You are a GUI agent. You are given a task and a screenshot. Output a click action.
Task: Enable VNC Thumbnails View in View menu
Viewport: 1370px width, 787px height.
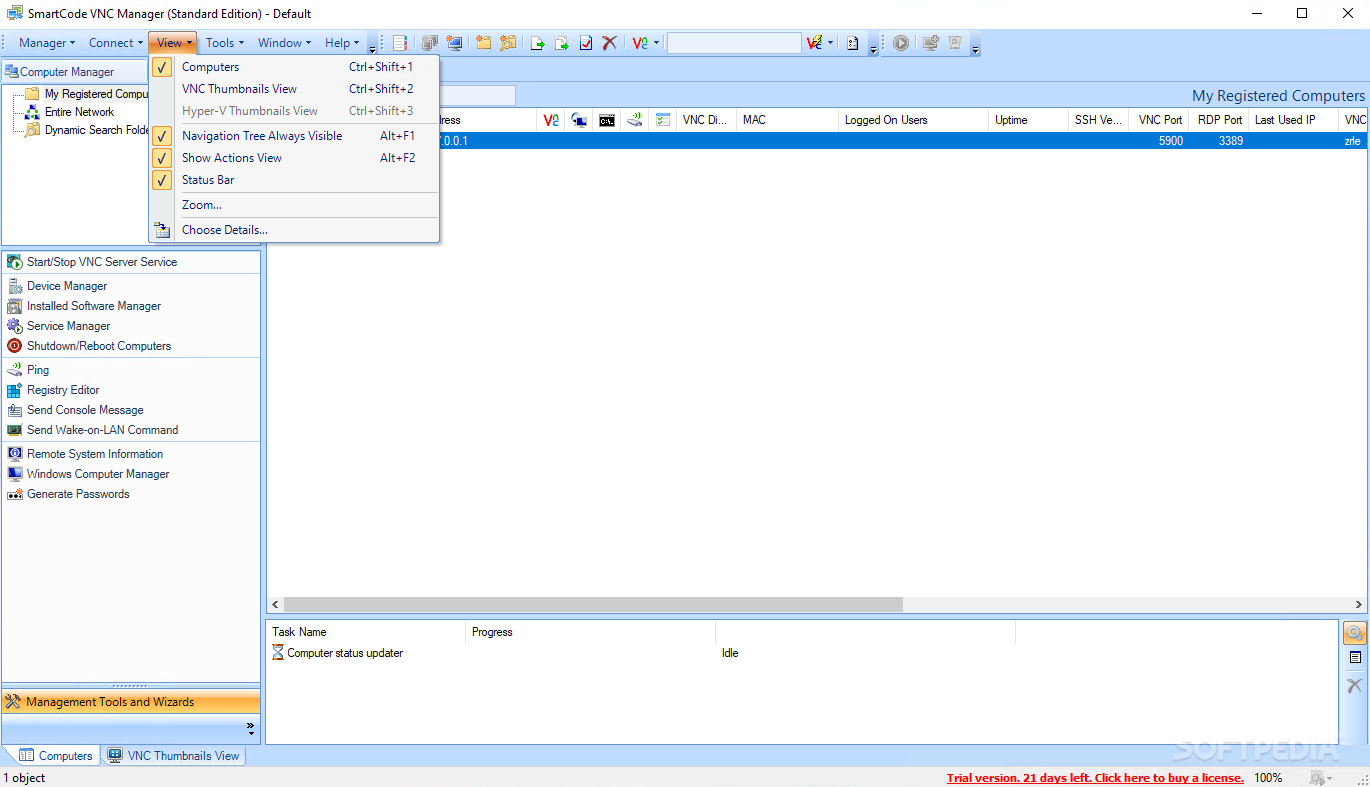point(296,89)
